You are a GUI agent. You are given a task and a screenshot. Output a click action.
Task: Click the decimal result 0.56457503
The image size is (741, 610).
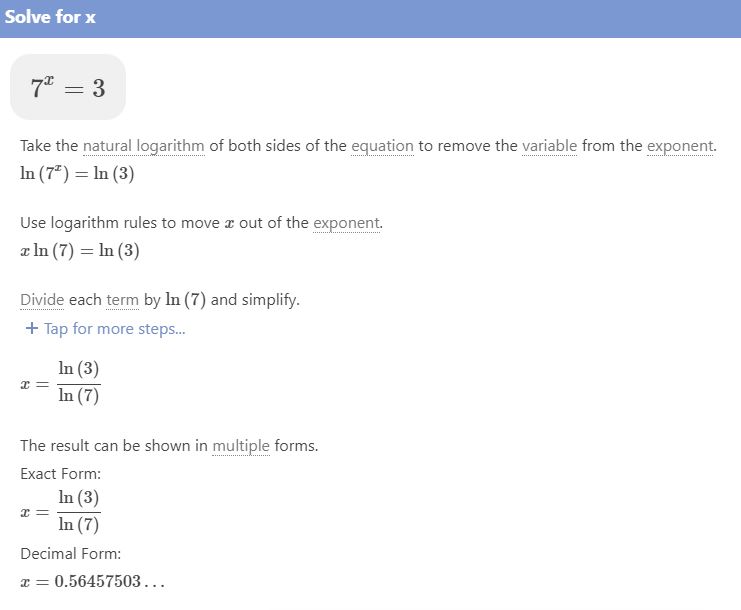[93, 581]
